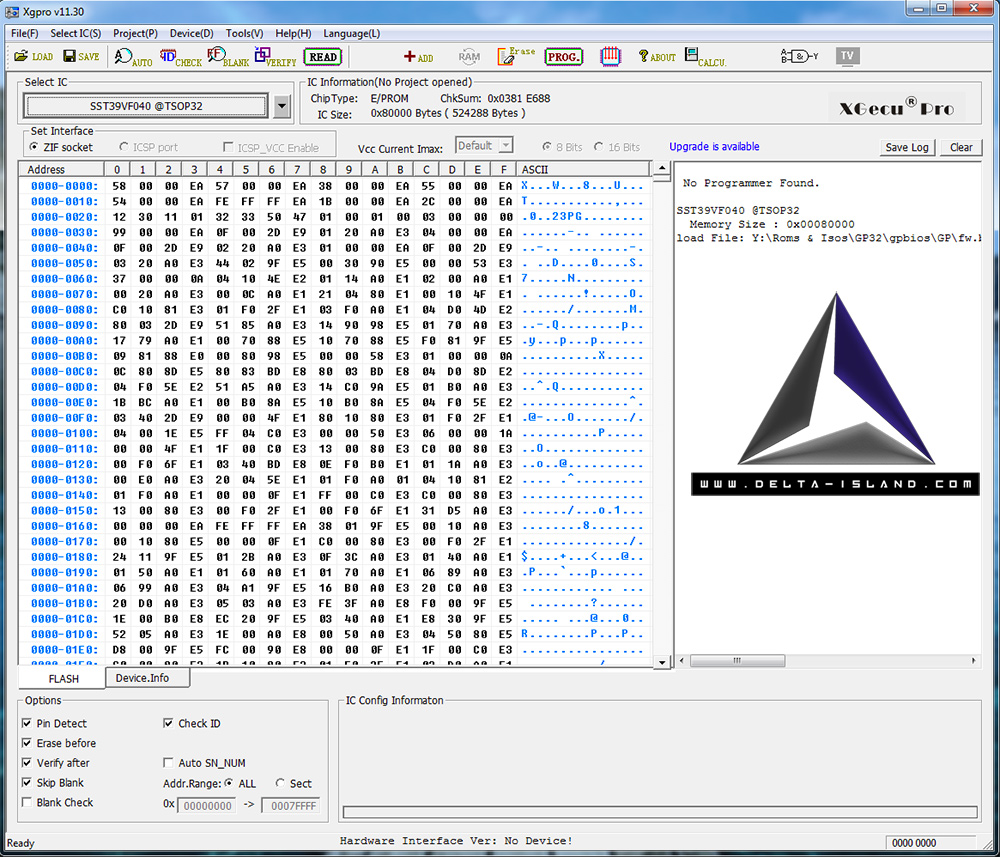The image size is (1000, 857).
Task: Select the Sect address range radio button
Action: 280,784
